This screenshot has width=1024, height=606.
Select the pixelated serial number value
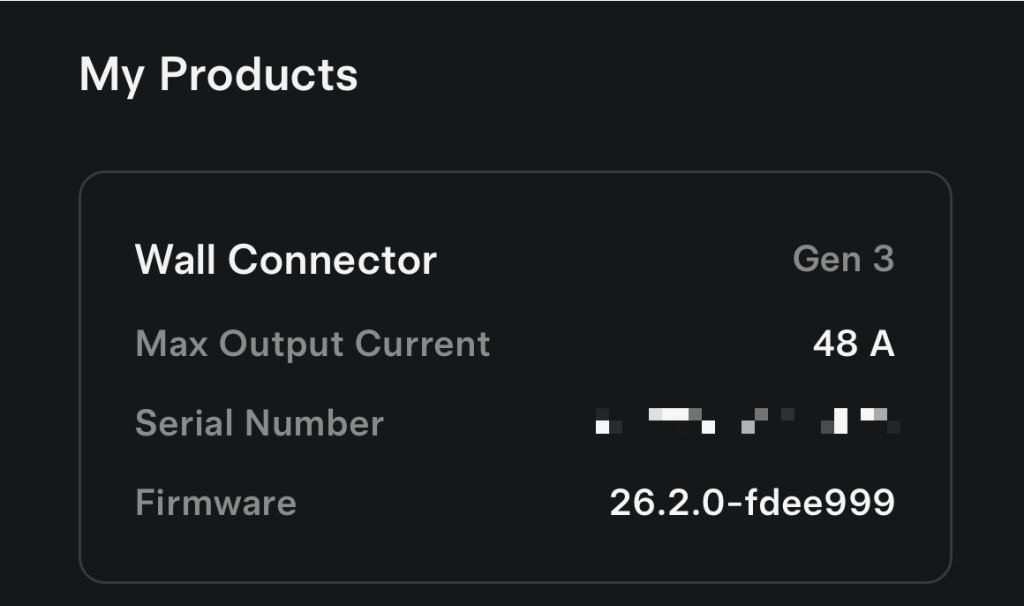point(748,422)
